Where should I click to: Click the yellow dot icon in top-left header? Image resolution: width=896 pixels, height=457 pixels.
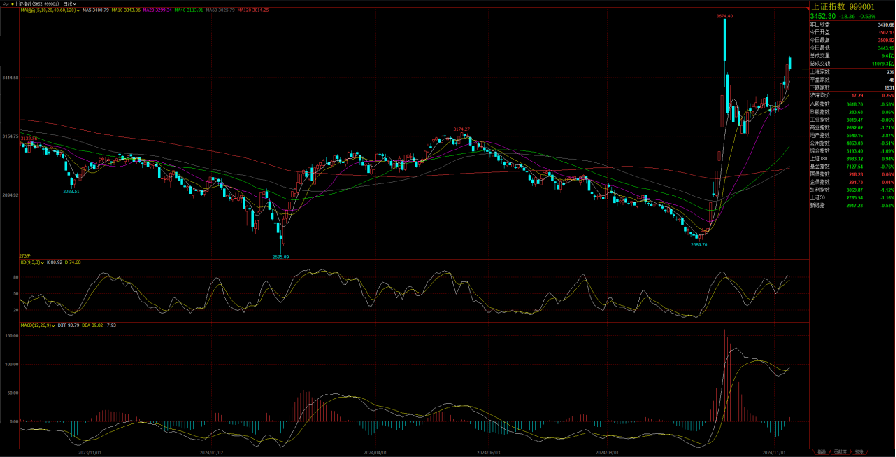click(x=14, y=4)
